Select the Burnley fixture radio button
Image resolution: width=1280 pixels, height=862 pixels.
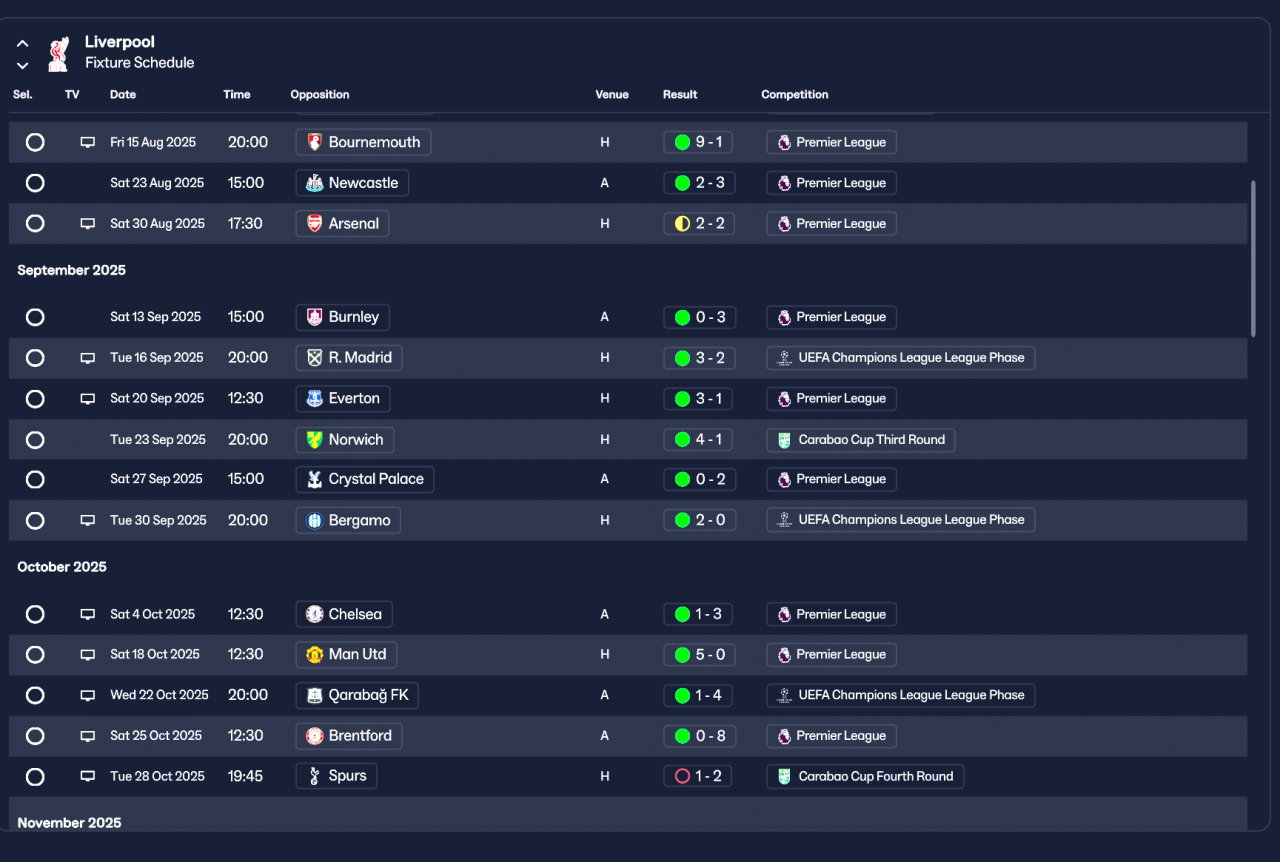coord(35,317)
